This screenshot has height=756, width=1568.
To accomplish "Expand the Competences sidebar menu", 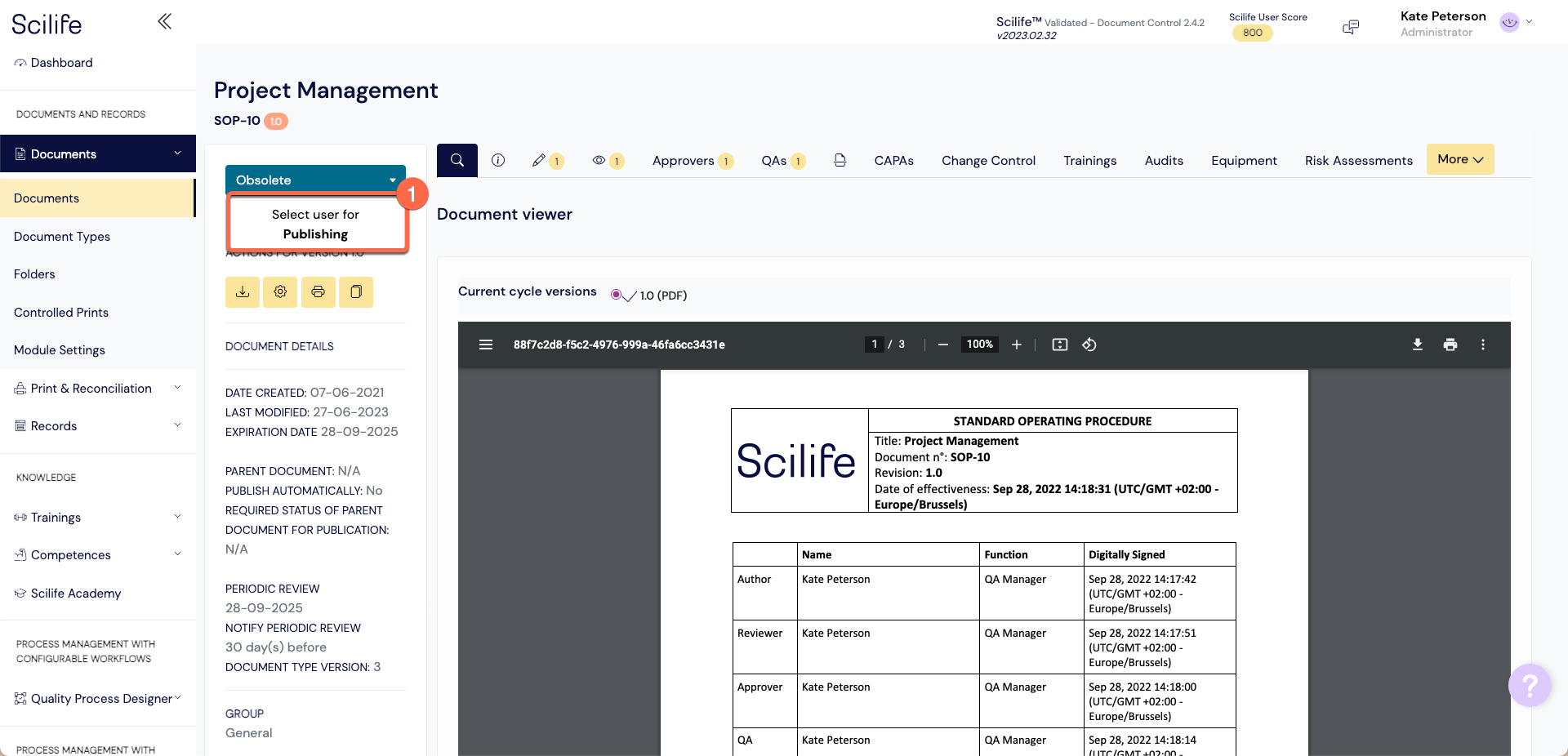I will pos(98,555).
